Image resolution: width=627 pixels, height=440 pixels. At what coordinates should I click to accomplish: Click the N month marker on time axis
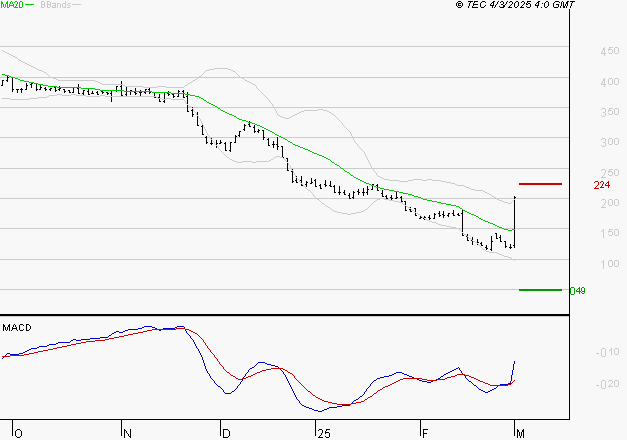coord(127,434)
